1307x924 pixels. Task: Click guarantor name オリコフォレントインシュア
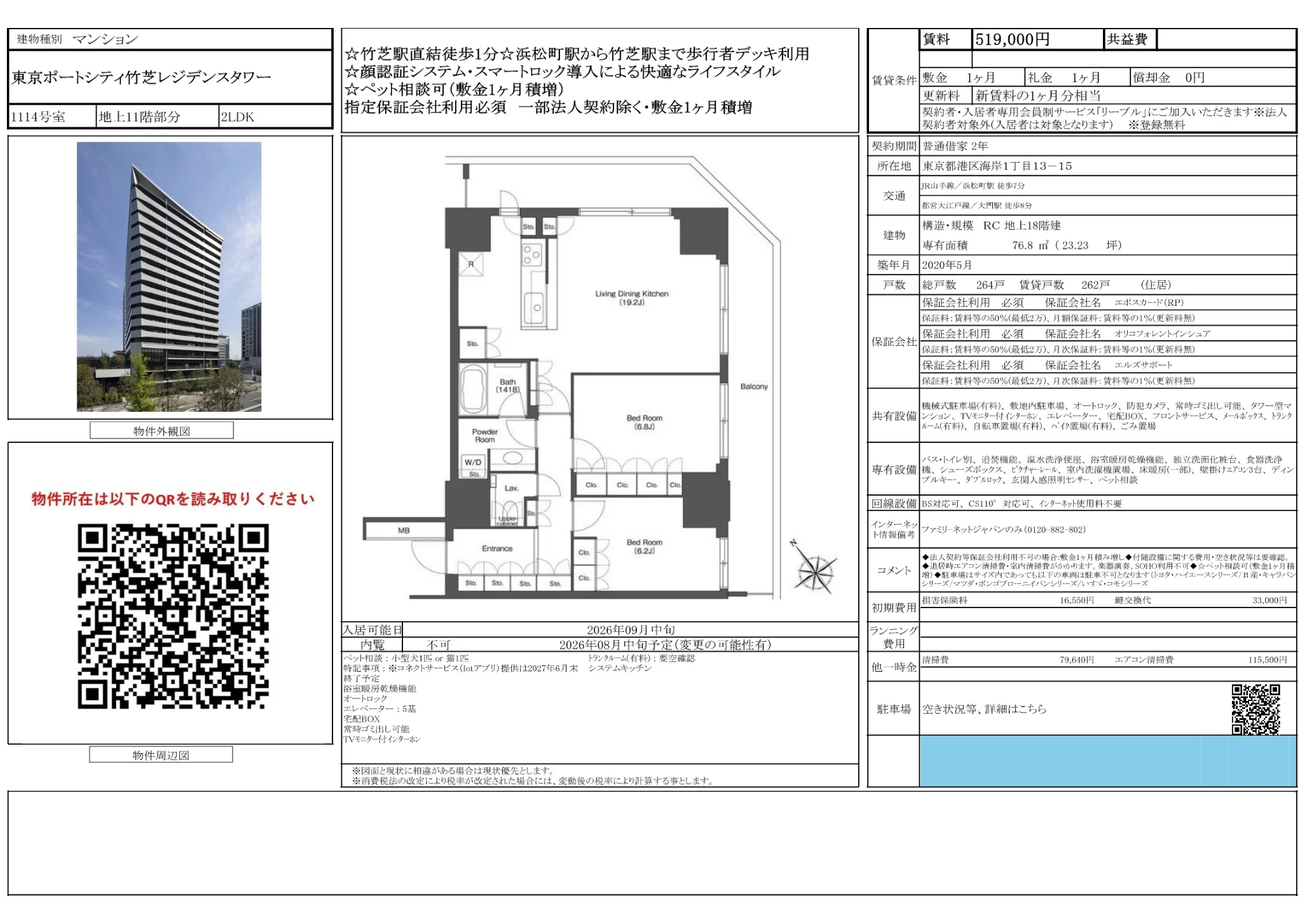[1162, 334]
